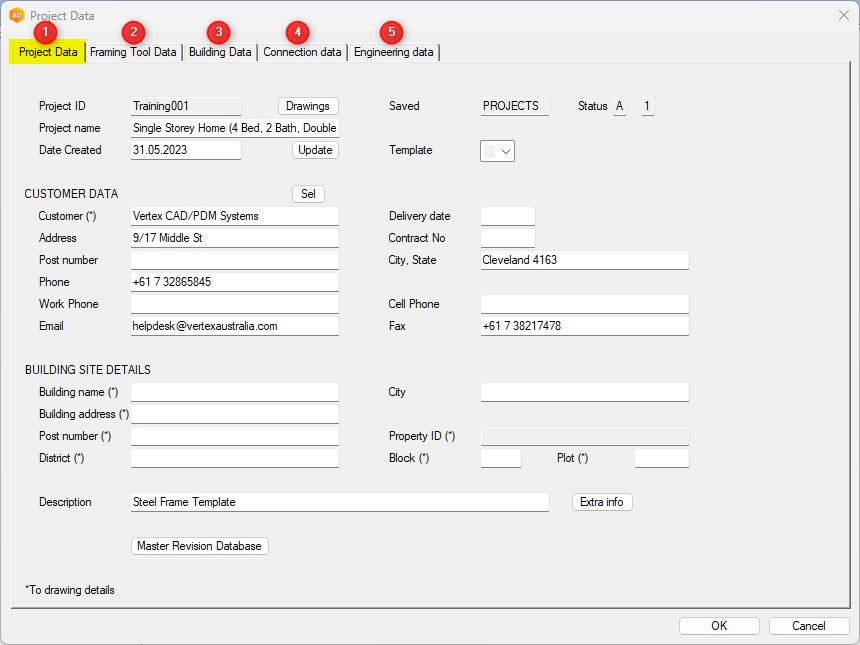Close the Project Data dialog window
Viewport: 860px width, 645px height.
(x=843, y=15)
